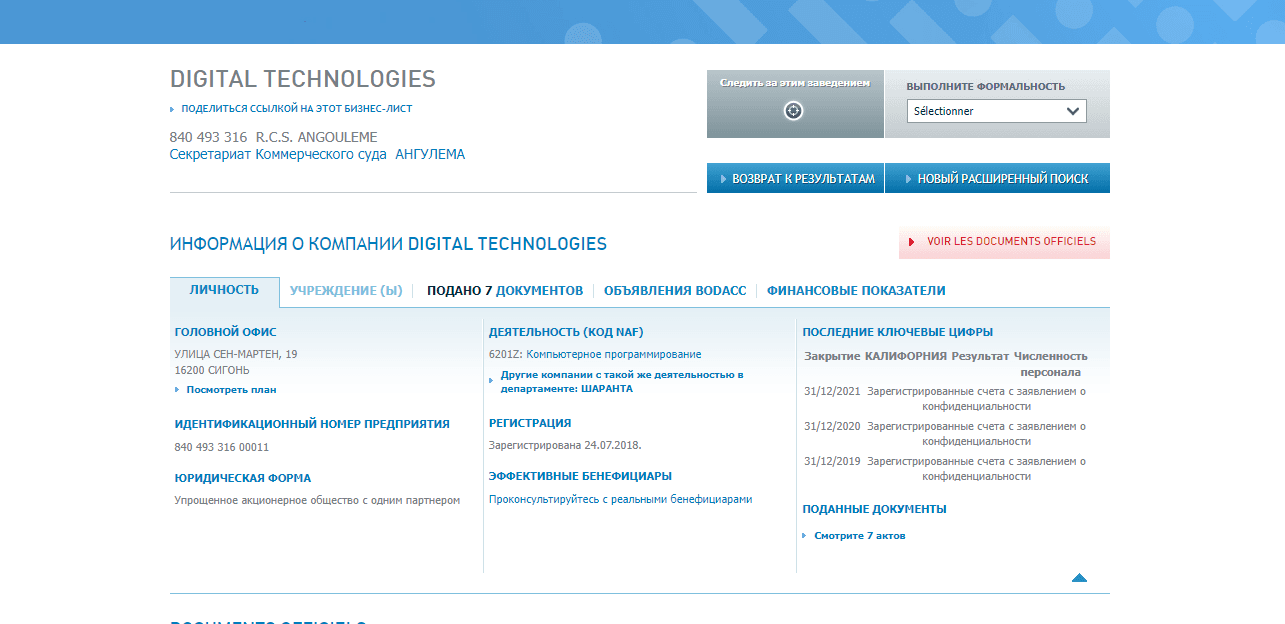1285x624 pixels.
Task: Open 'Финансовые показатели' tab
Action: point(856,291)
